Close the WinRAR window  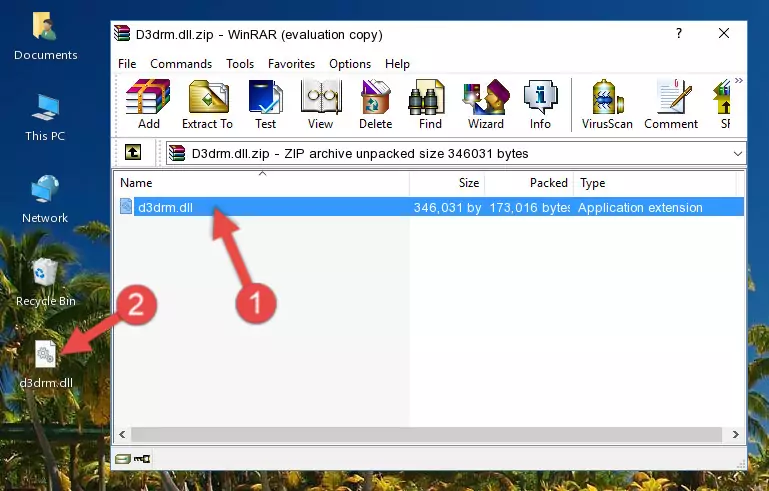[x=724, y=33]
